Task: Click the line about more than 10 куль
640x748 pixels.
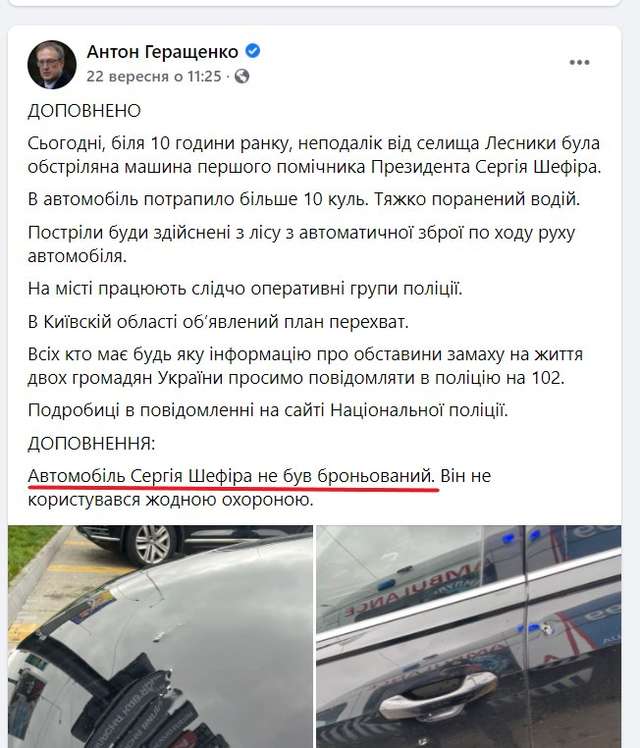Action: (x=304, y=199)
